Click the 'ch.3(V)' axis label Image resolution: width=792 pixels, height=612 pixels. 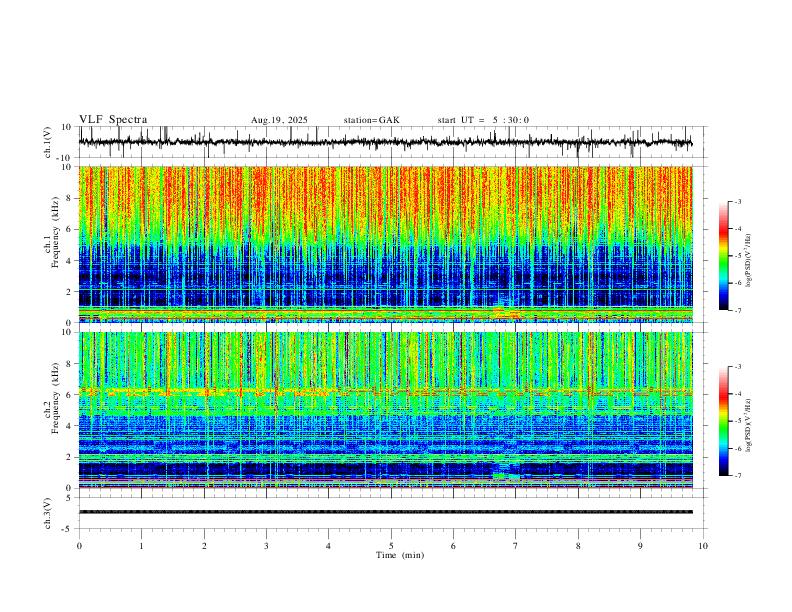(x=48, y=513)
